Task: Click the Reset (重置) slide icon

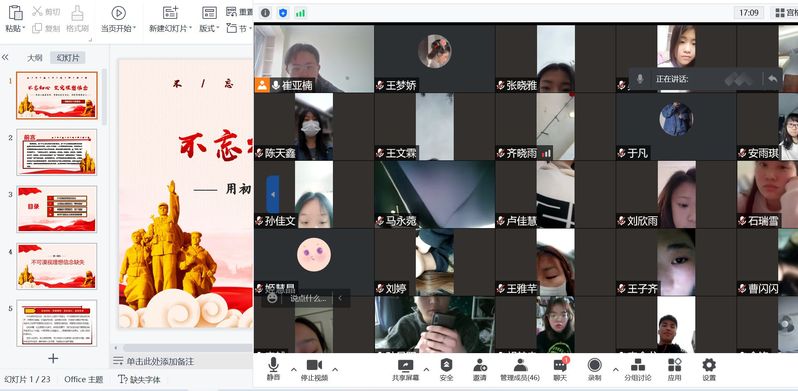Action: click(x=232, y=11)
